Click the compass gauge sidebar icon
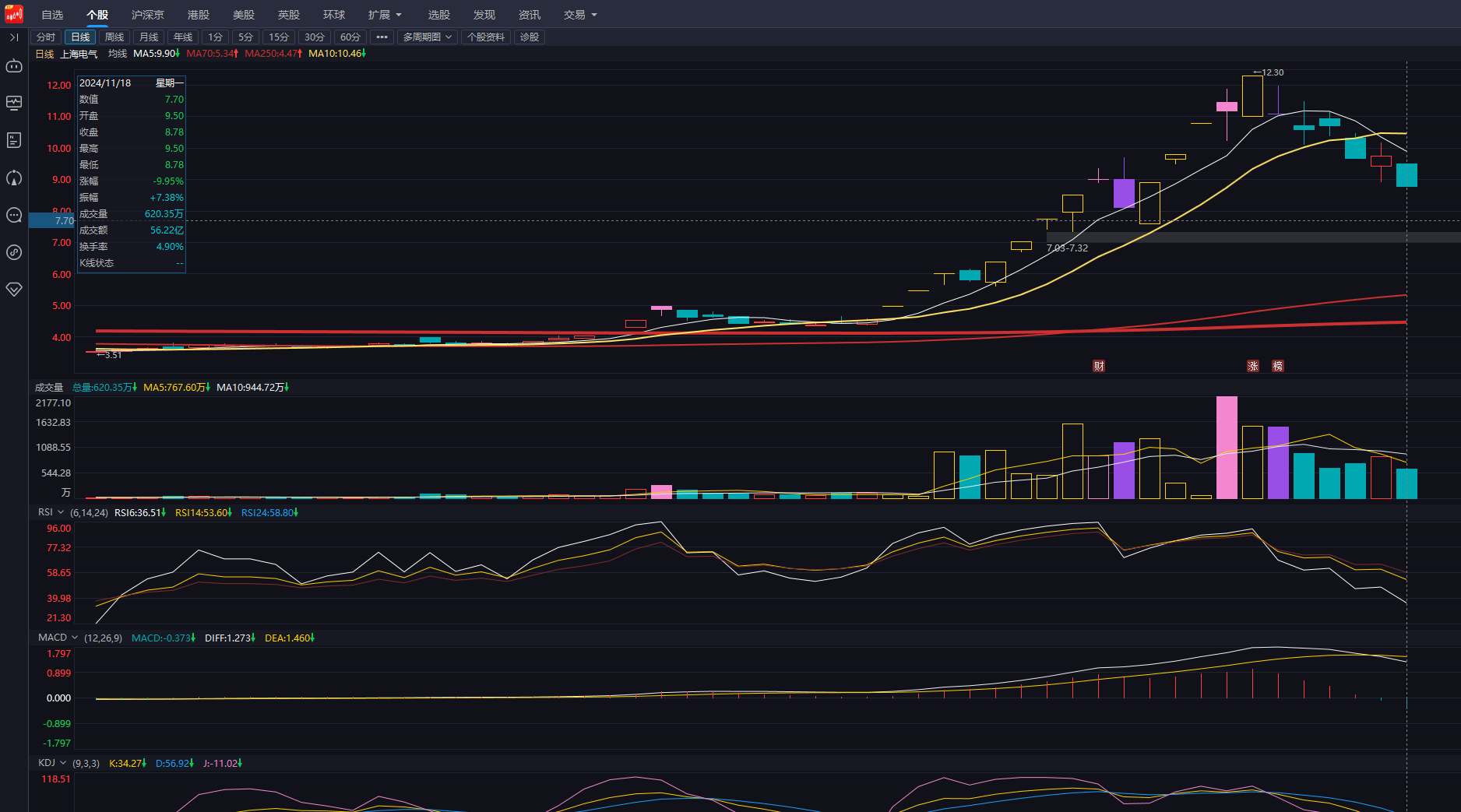This screenshot has height=812, width=1461. (x=14, y=178)
